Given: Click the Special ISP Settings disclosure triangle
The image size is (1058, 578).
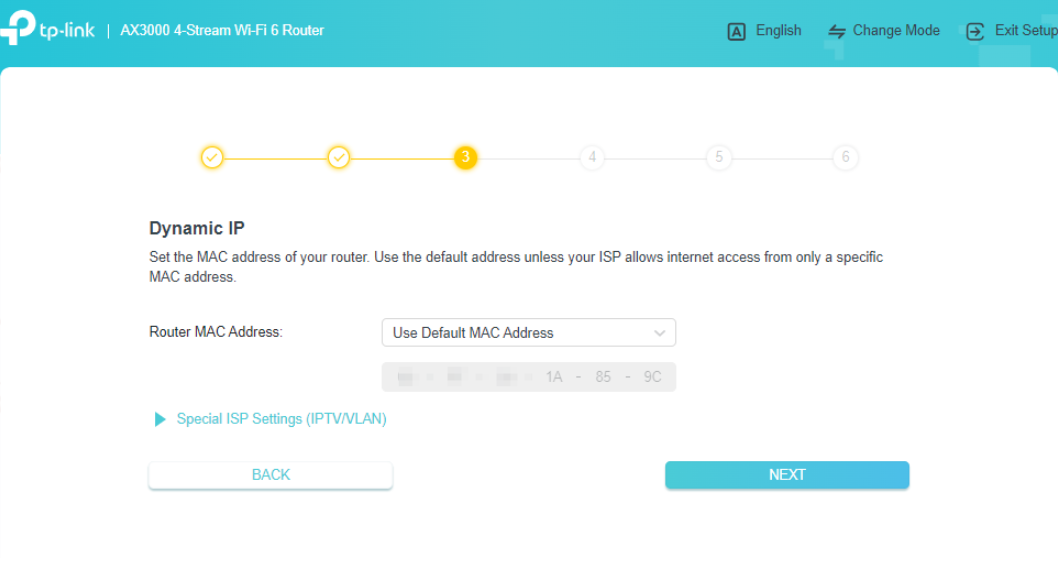Looking at the screenshot, I should (x=160, y=419).
